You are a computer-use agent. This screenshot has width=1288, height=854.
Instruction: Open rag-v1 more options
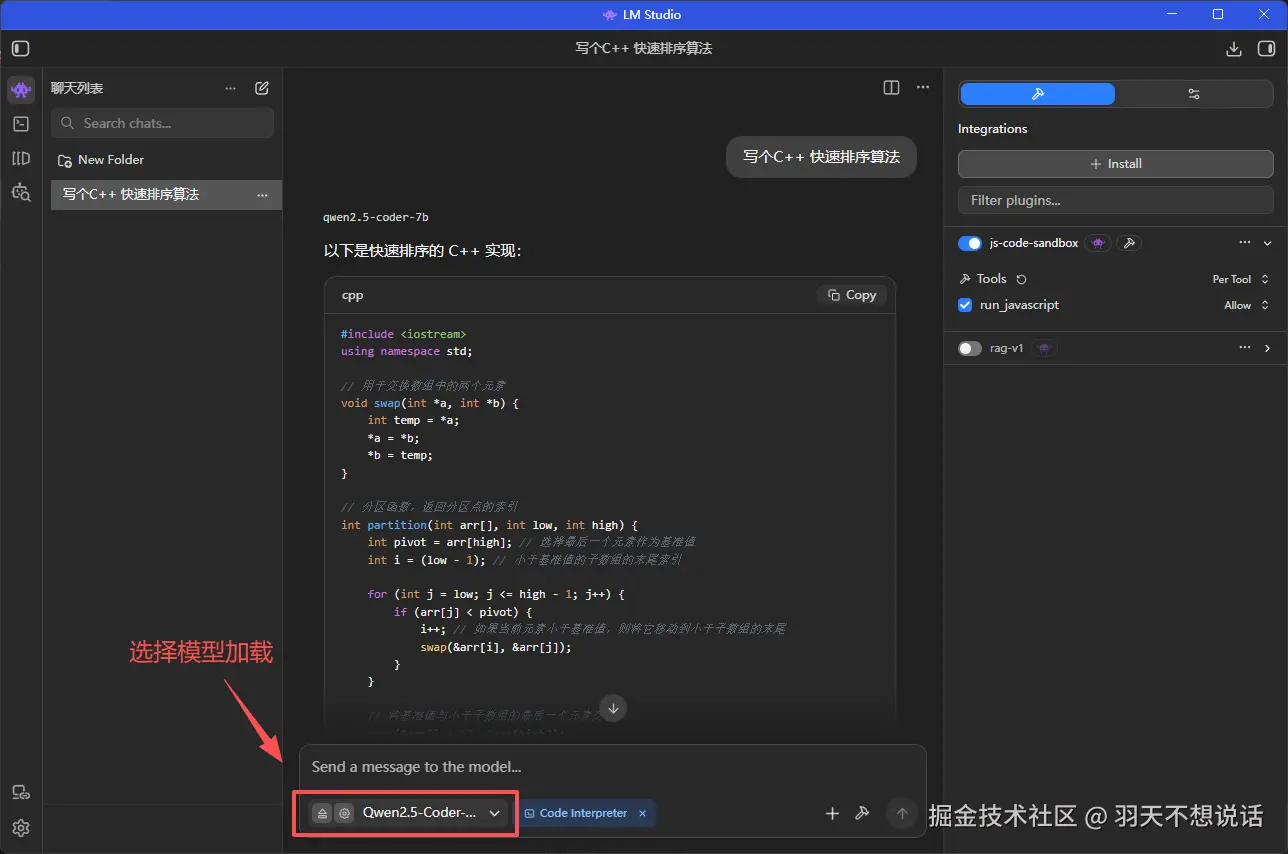point(1245,348)
